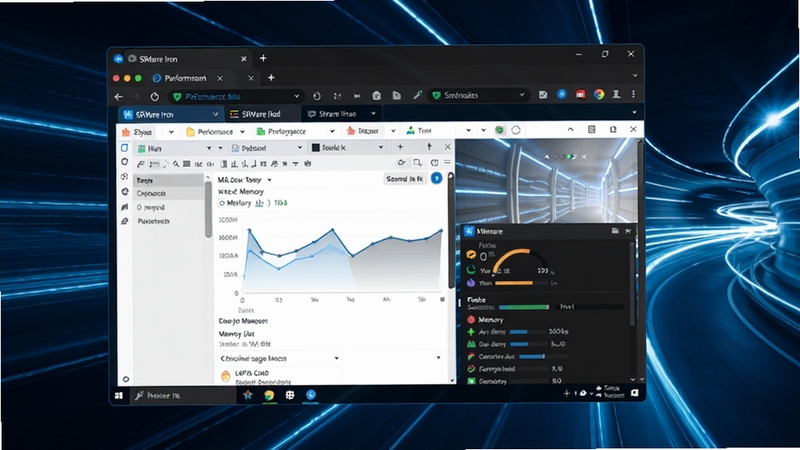Open the hamburger lines icon in panel toolbar

coord(447,162)
